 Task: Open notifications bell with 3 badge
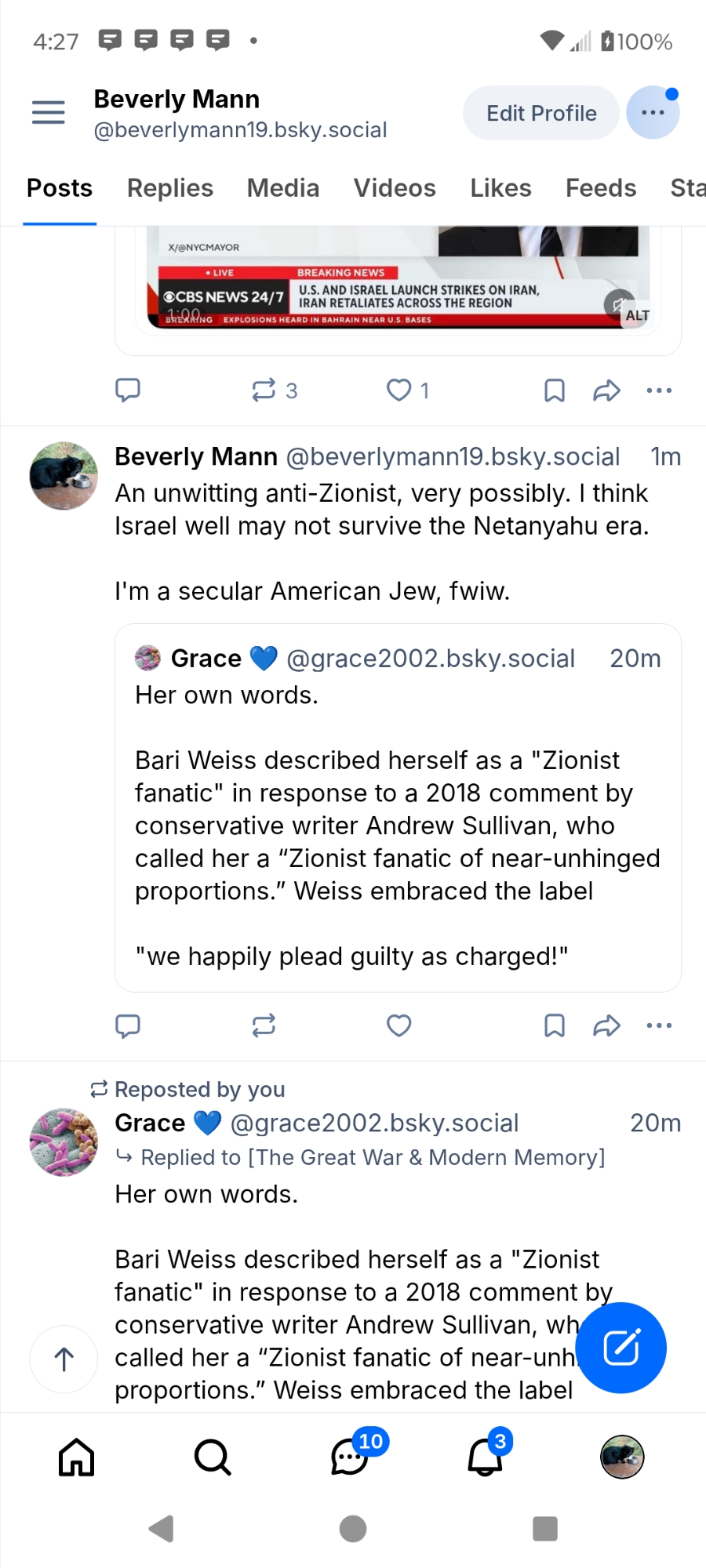click(x=486, y=1457)
